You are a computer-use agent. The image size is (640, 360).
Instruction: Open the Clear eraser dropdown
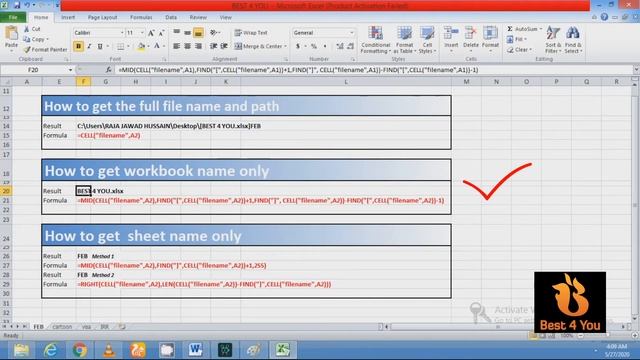520,49
